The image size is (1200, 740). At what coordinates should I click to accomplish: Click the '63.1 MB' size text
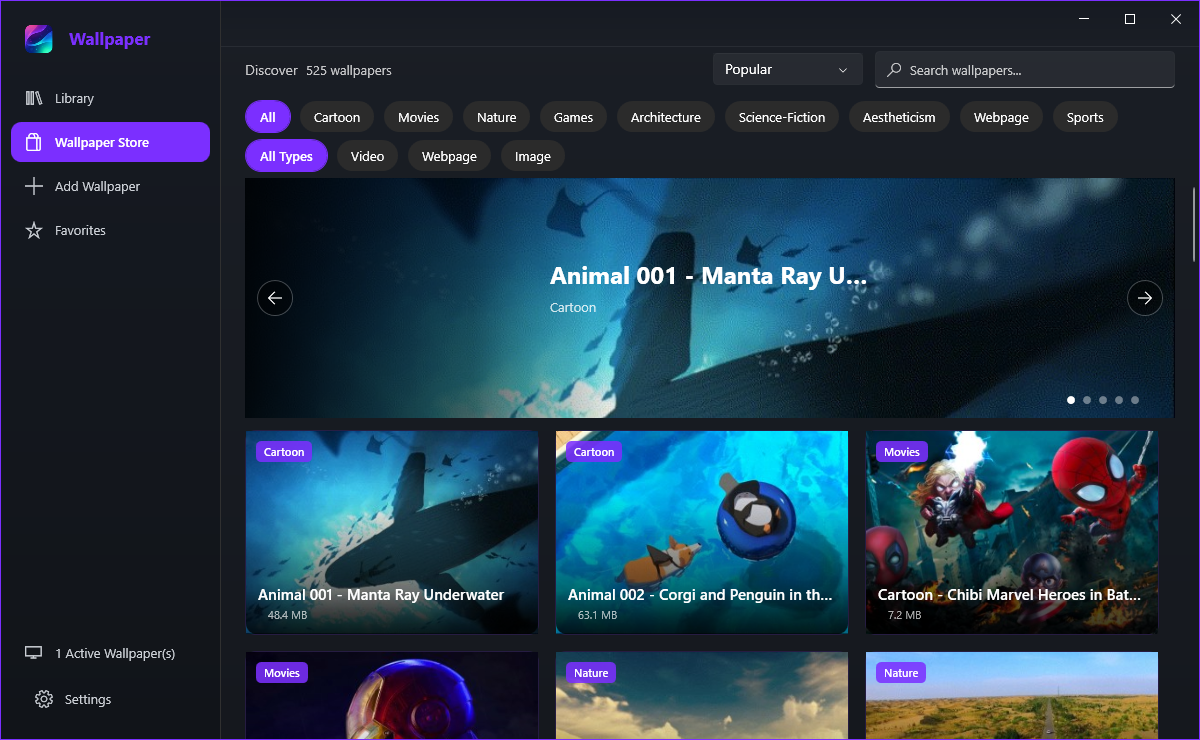pos(597,615)
